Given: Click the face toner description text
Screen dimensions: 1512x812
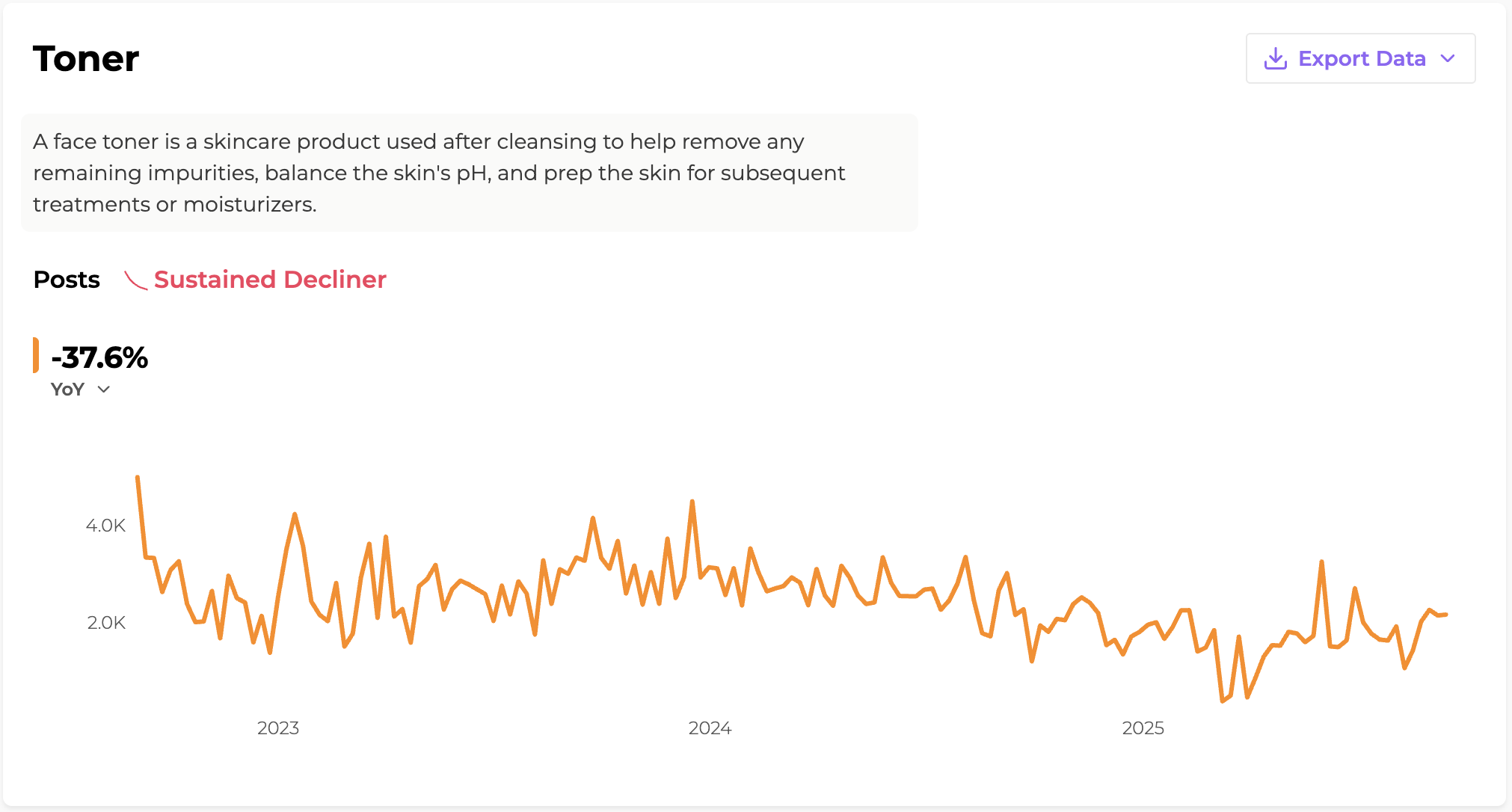Looking at the screenshot, I should coord(439,173).
